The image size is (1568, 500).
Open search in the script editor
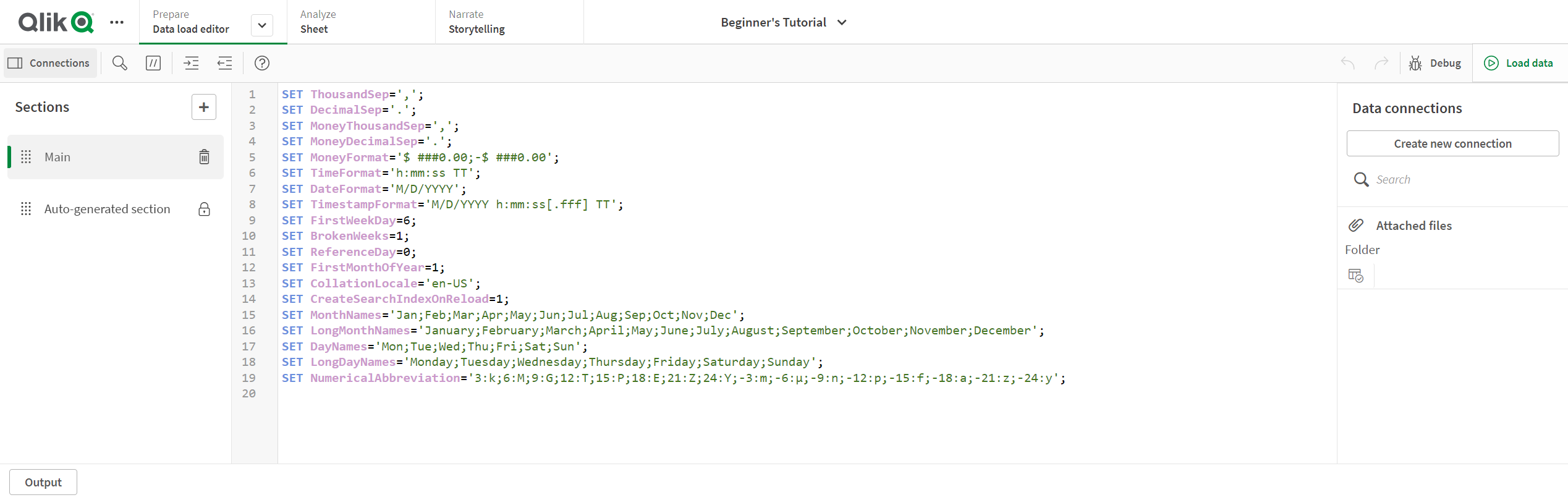click(x=120, y=63)
